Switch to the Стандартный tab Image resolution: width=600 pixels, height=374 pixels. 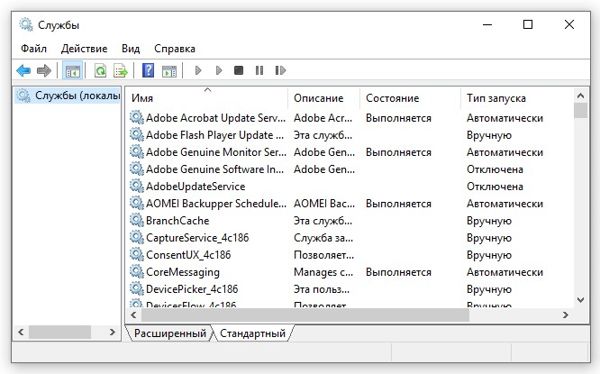253,333
